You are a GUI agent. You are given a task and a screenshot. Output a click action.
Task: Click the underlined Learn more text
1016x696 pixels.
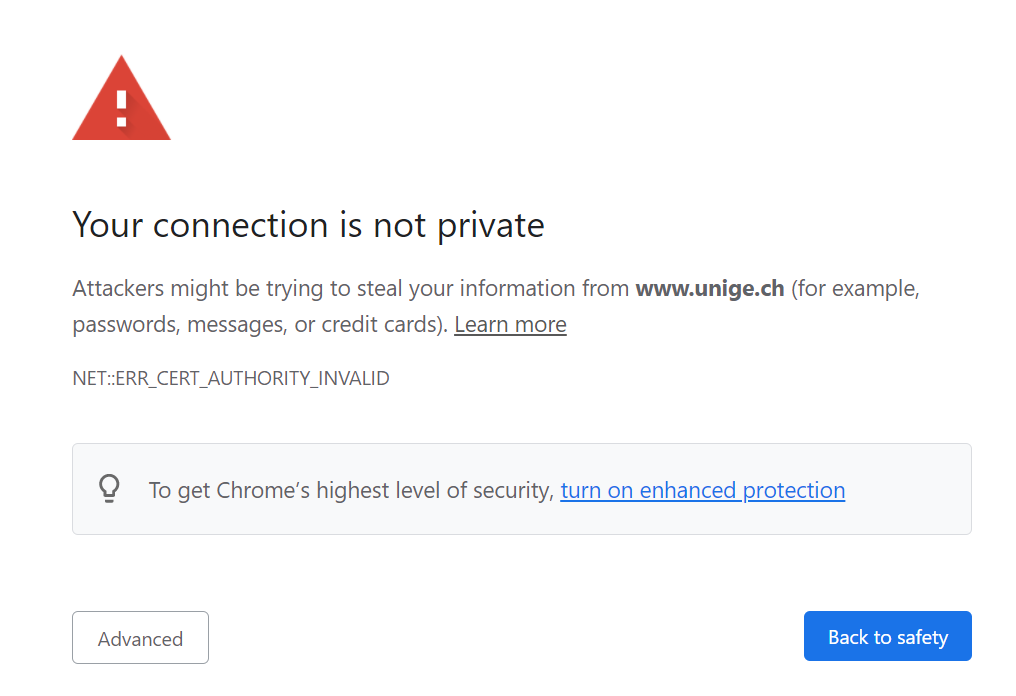click(510, 324)
